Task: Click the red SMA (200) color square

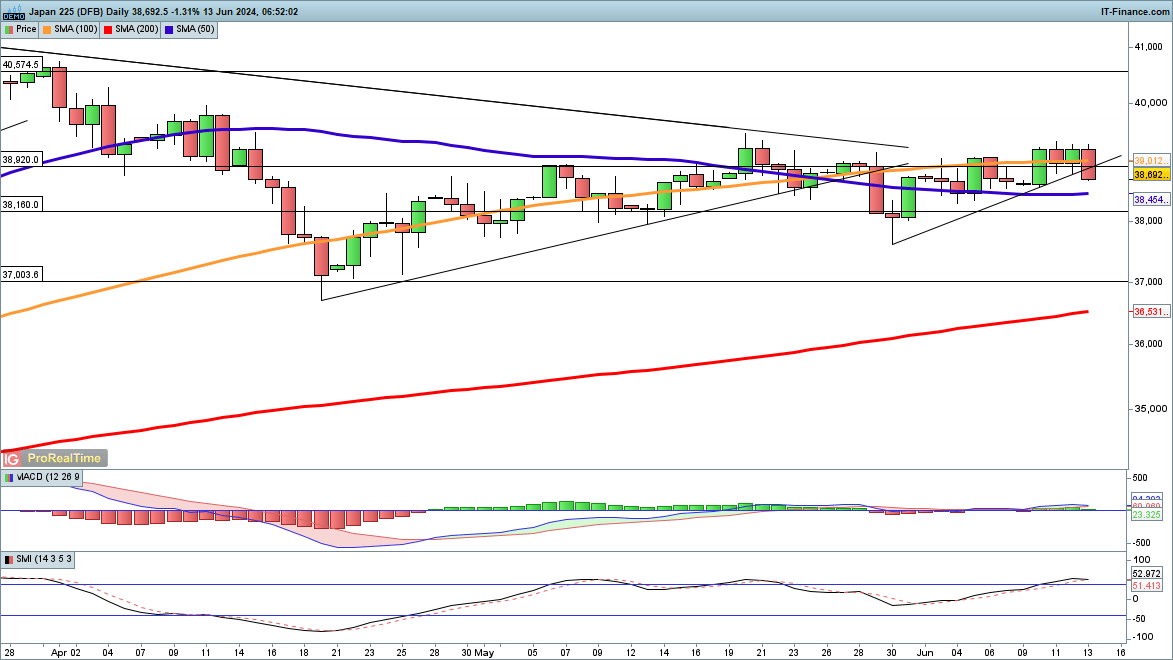Action: (109, 29)
